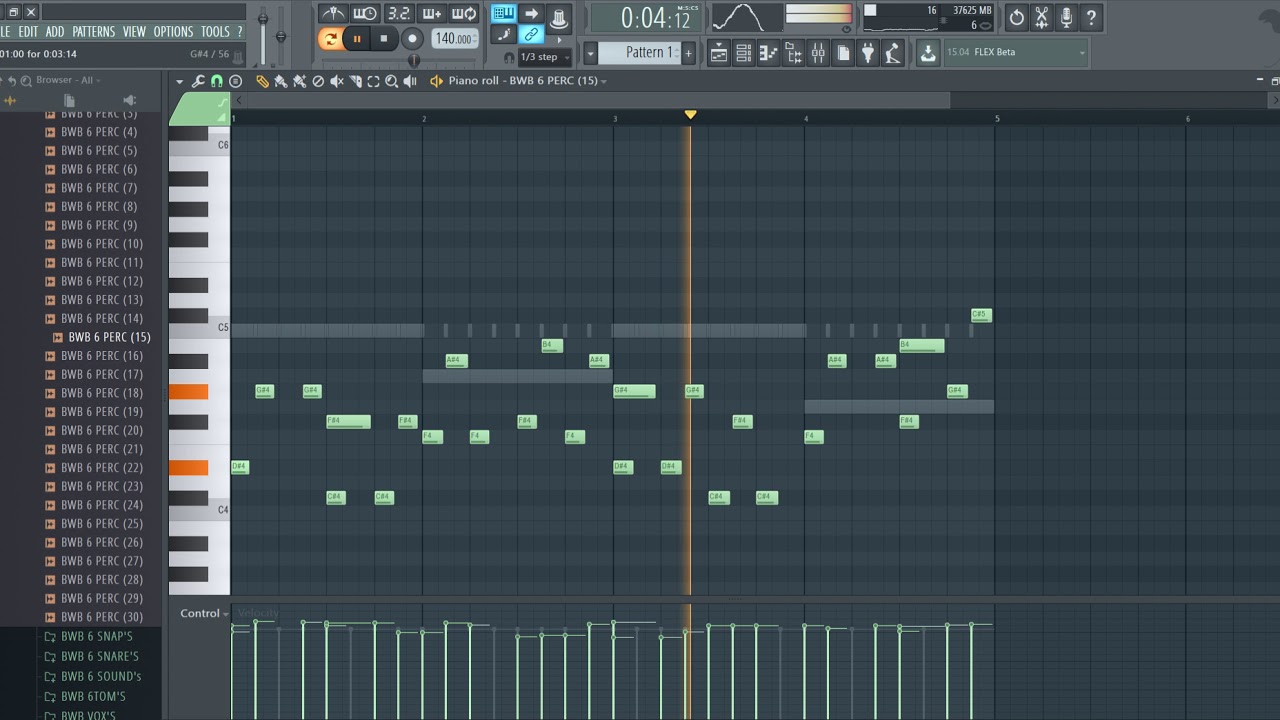This screenshot has width=1280, height=720.
Task: Select the mute tool in piano roll toolbar
Action: pos(337,81)
